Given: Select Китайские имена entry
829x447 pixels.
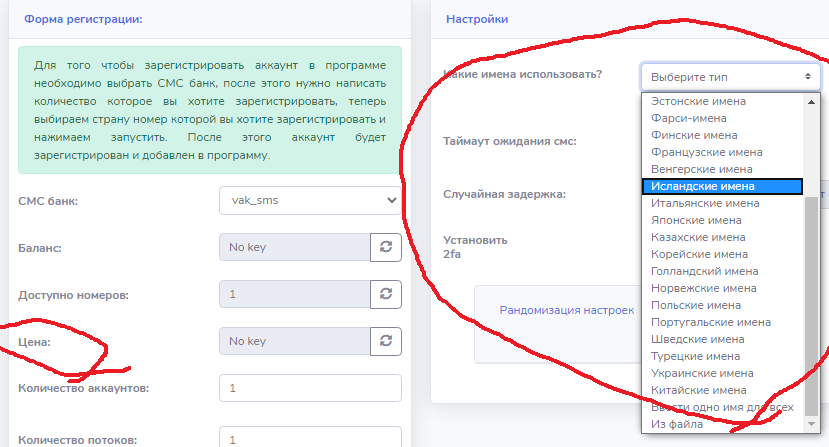Looking at the screenshot, I should (722, 390).
